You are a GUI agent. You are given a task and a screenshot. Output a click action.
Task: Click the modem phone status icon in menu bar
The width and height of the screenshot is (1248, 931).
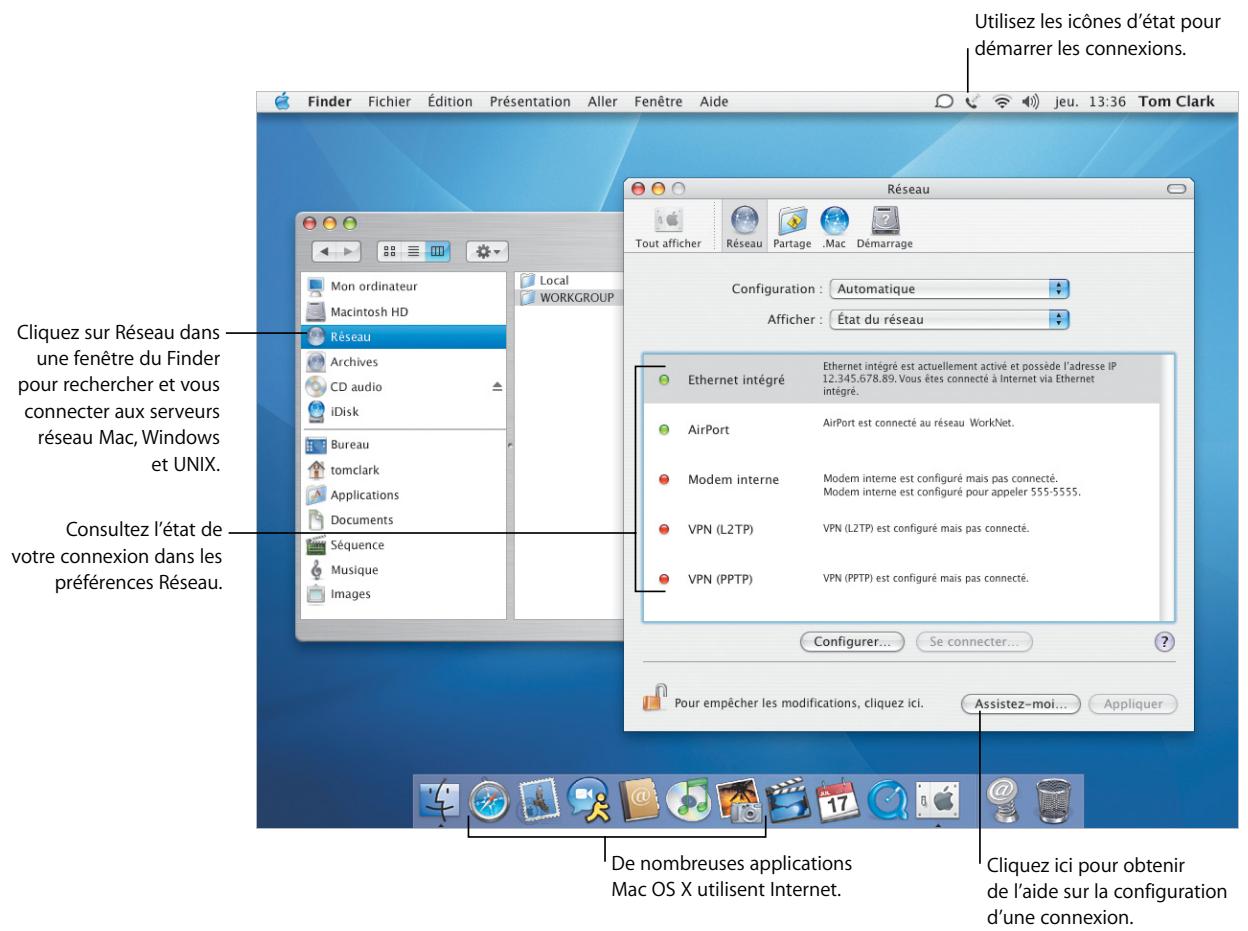pyautogui.click(x=973, y=101)
